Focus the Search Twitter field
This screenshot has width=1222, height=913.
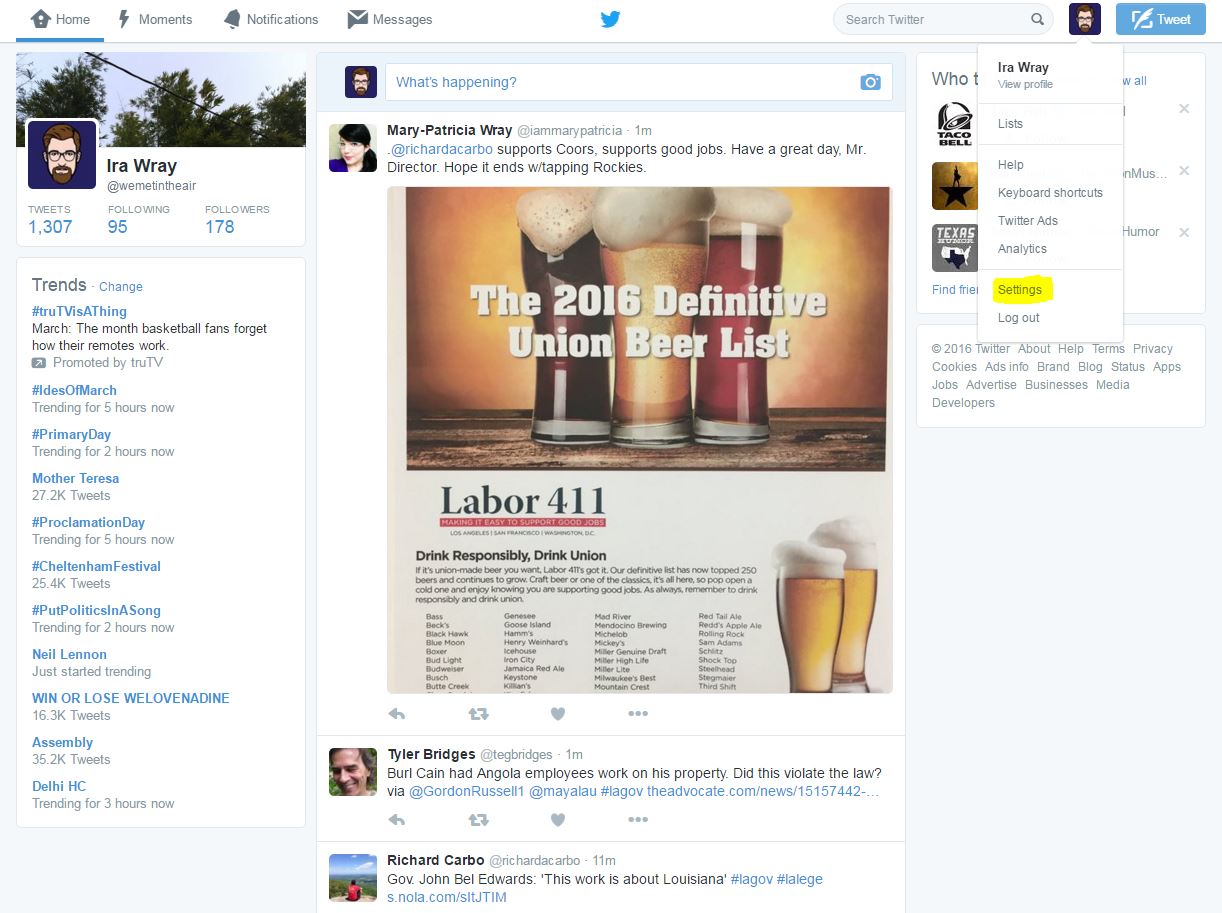click(943, 19)
